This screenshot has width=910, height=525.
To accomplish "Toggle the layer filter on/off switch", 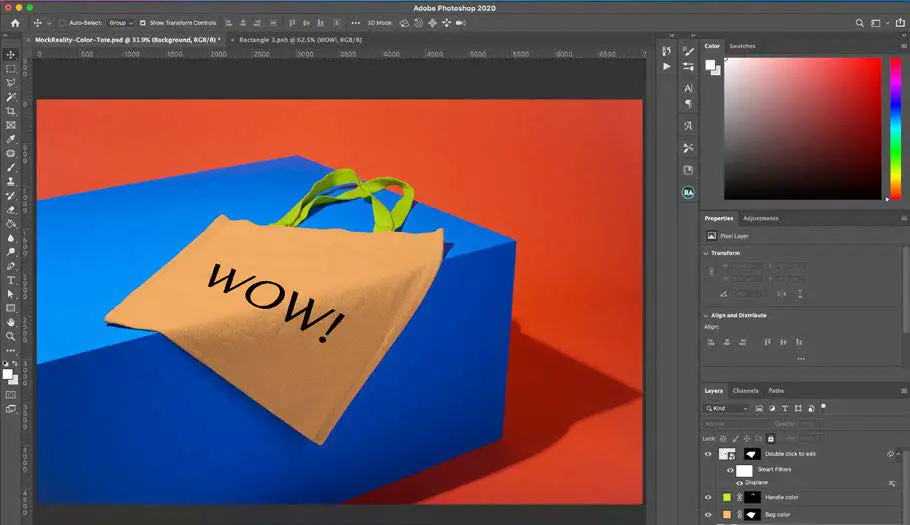I will tap(824, 407).
